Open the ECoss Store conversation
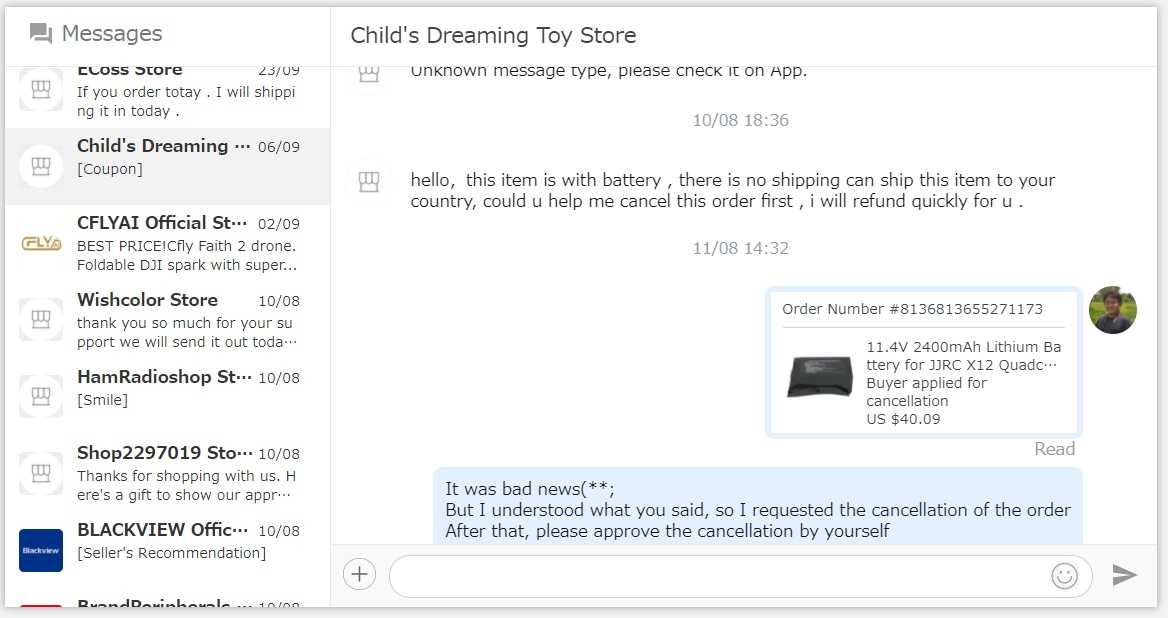The height and width of the screenshot is (618, 1168). [186, 91]
